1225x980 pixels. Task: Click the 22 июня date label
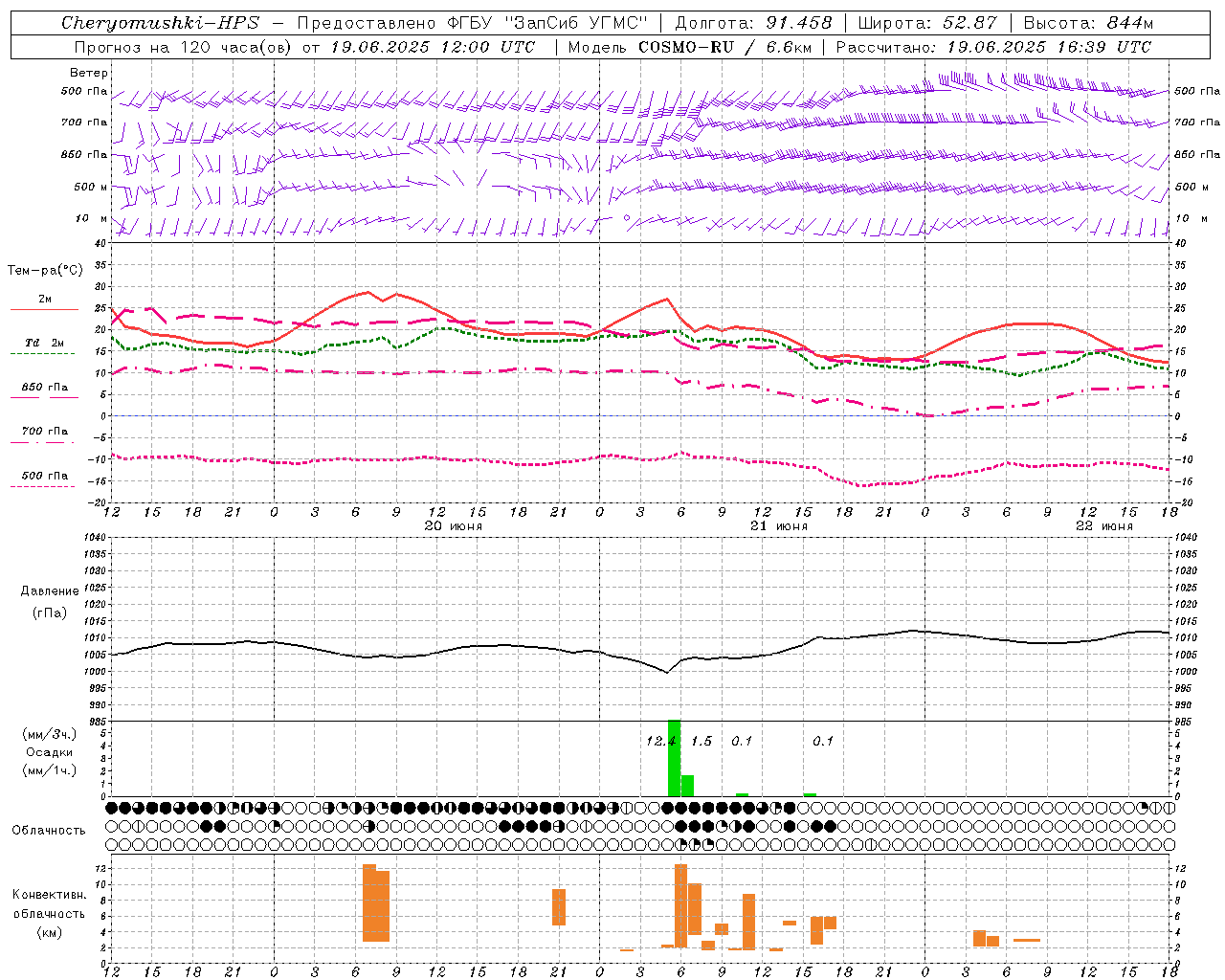click(x=1103, y=526)
